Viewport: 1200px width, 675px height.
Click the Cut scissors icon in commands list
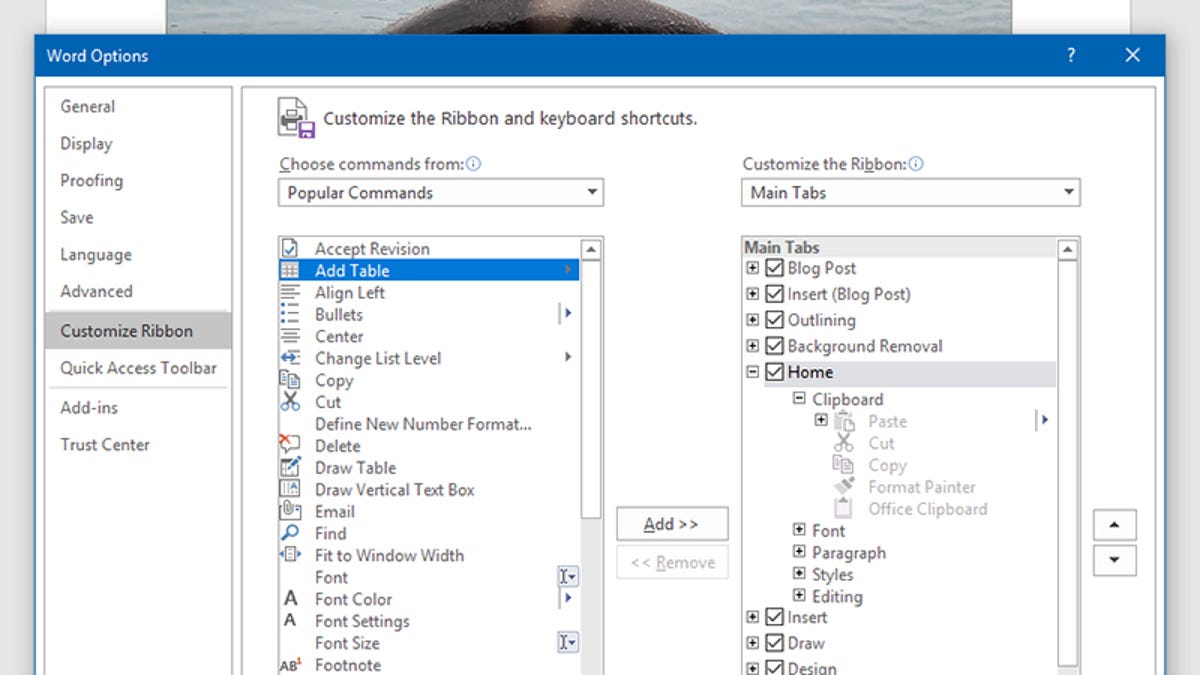290,402
